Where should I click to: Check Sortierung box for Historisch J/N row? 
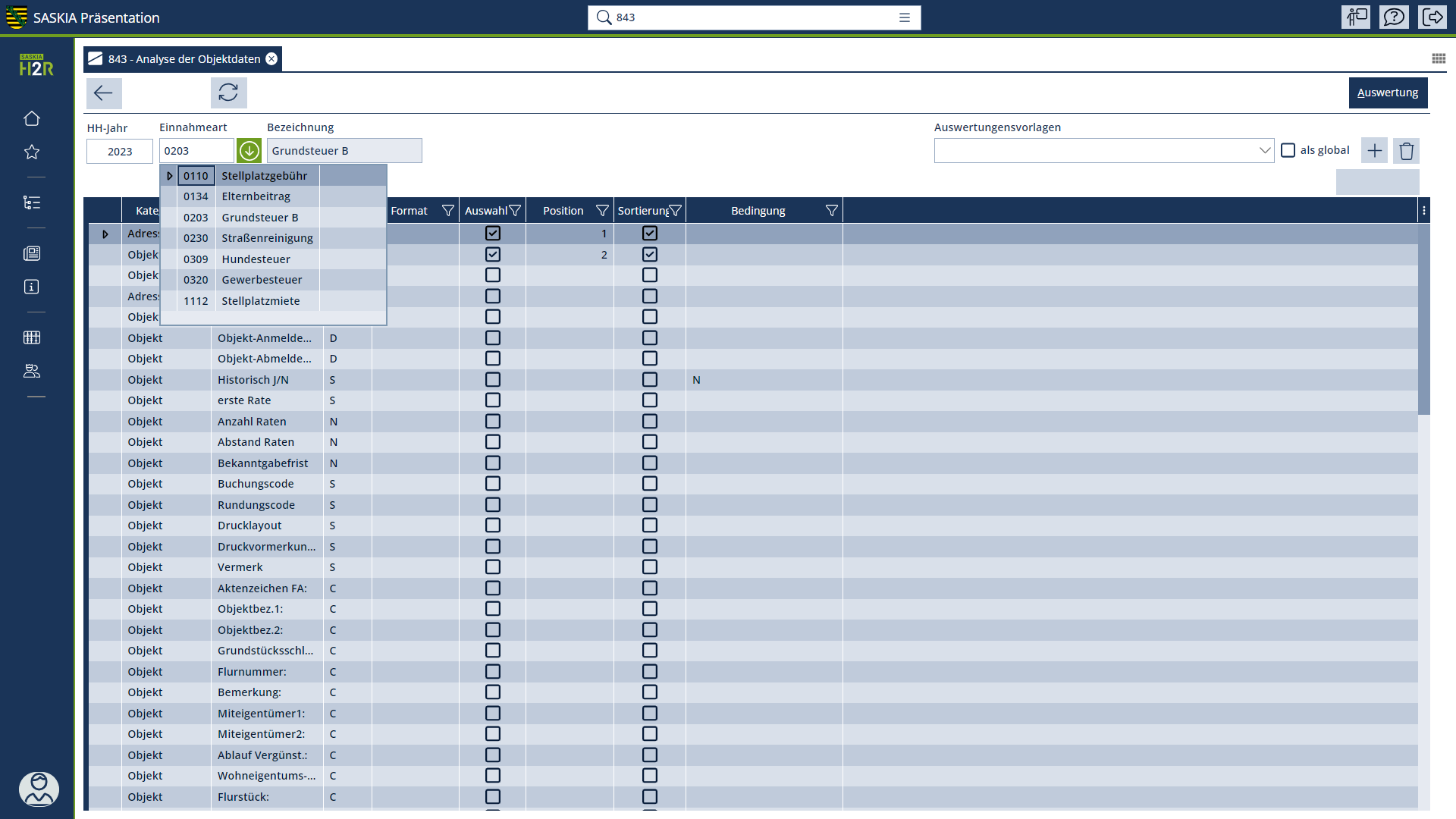click(x=650, y=380)
